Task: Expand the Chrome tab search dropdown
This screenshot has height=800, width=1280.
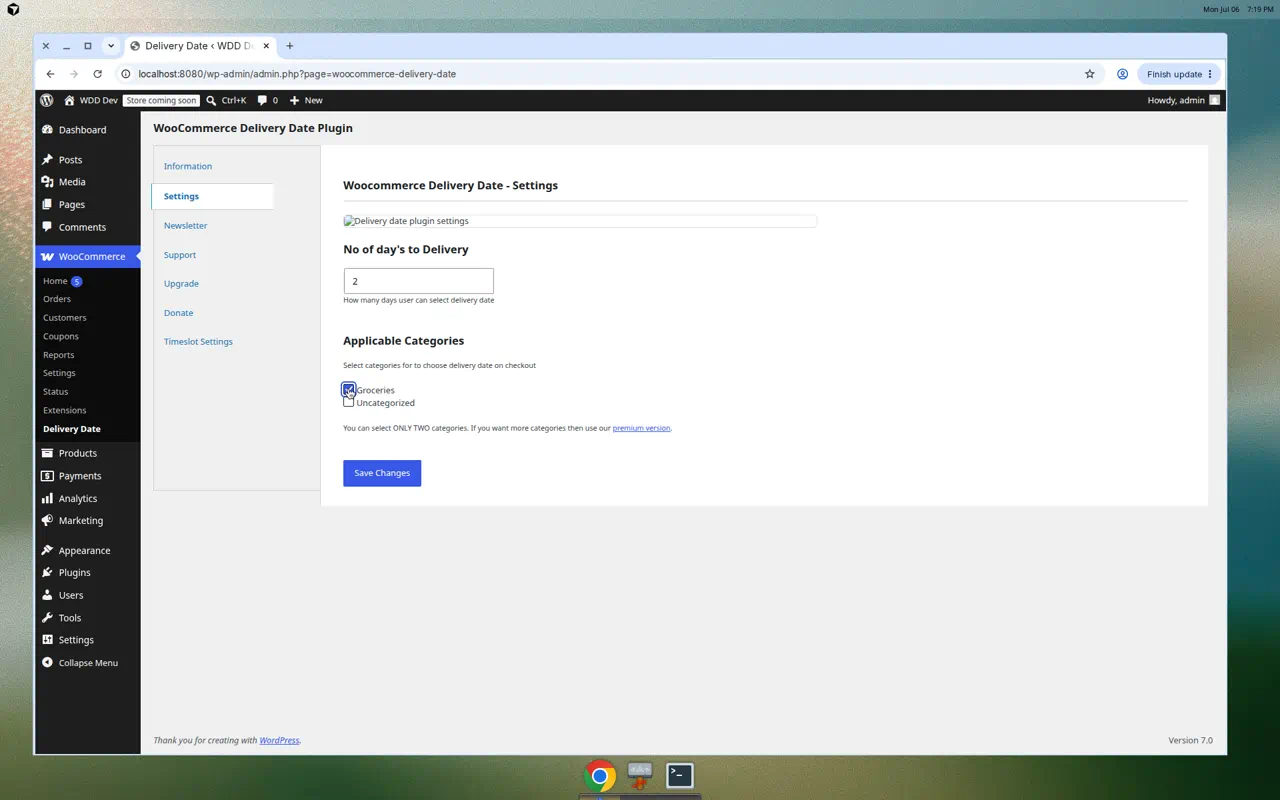Action: [x=111, y=46]
